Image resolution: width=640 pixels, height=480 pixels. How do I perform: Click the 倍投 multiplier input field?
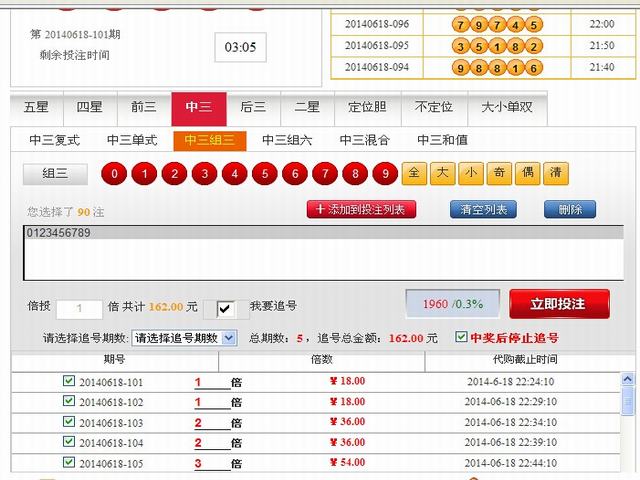point(79,309)
